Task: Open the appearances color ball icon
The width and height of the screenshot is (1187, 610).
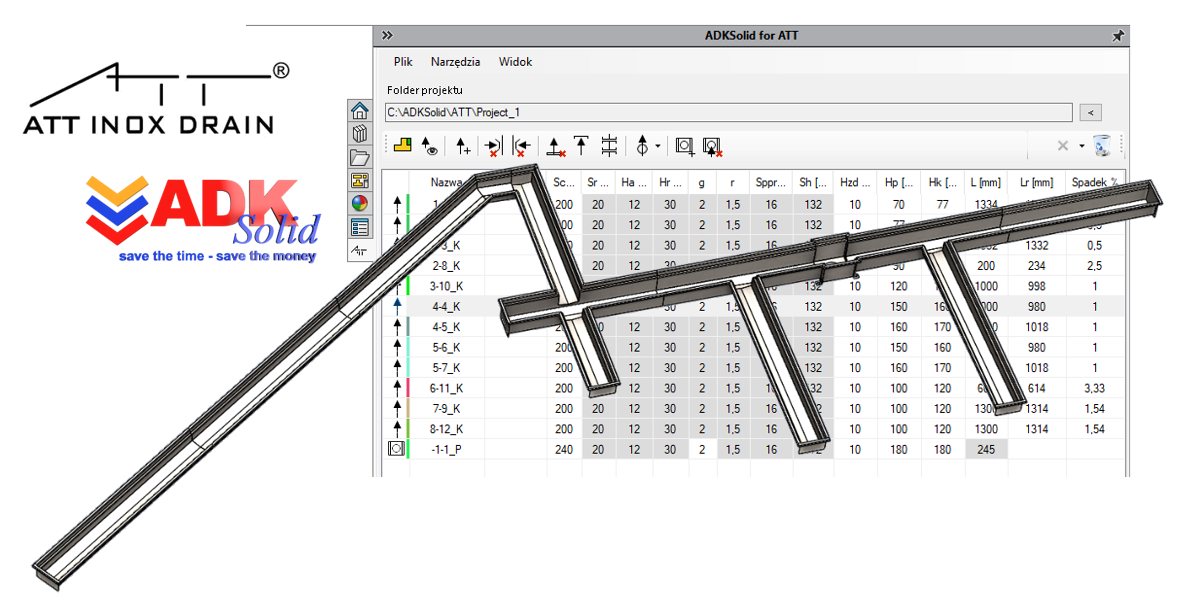Action: point(360,204)
